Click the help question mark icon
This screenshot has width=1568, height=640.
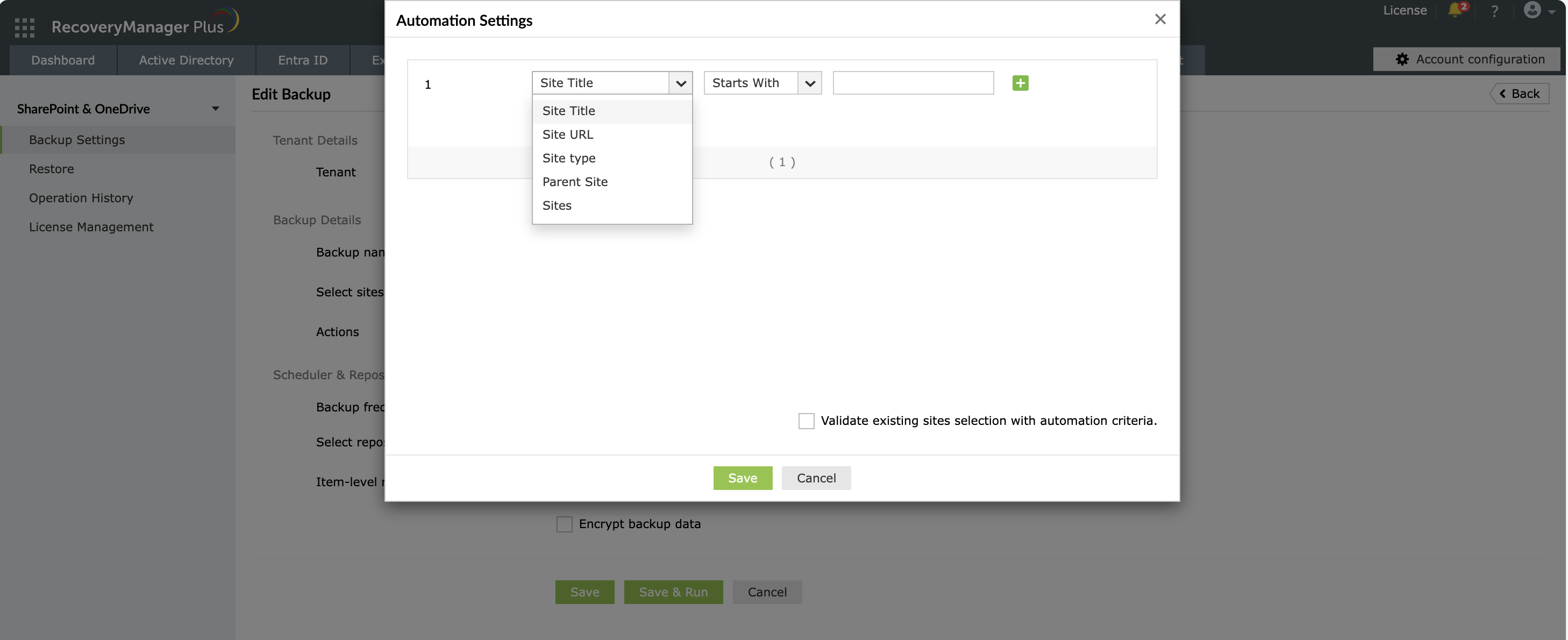[1494, 11]
